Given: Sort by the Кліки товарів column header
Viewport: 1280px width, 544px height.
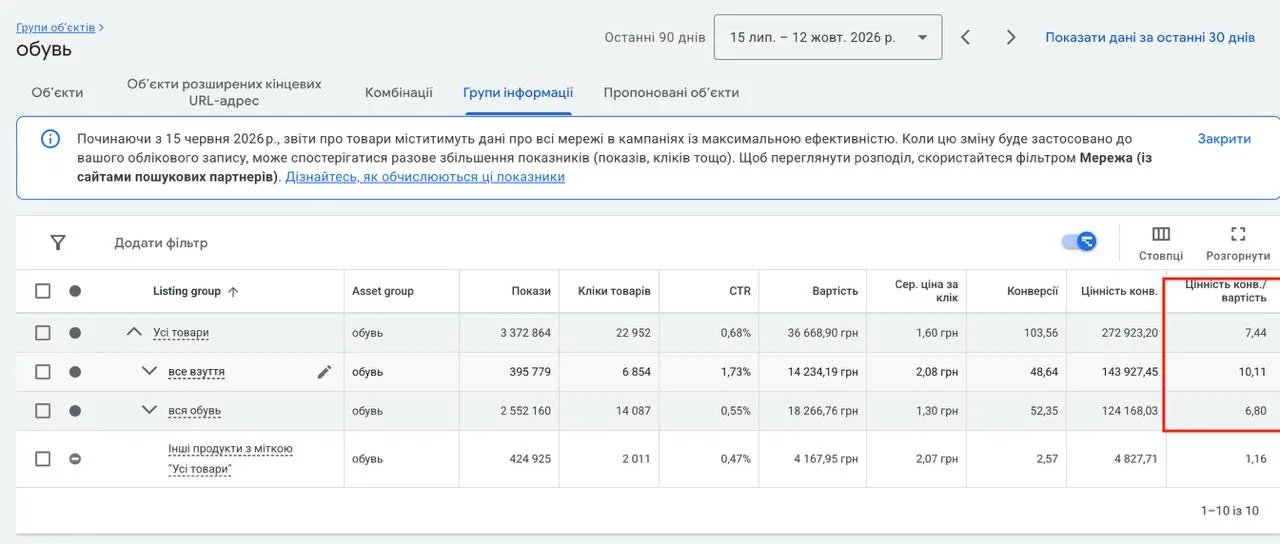Looking at the screenshot, I should 614,291.
